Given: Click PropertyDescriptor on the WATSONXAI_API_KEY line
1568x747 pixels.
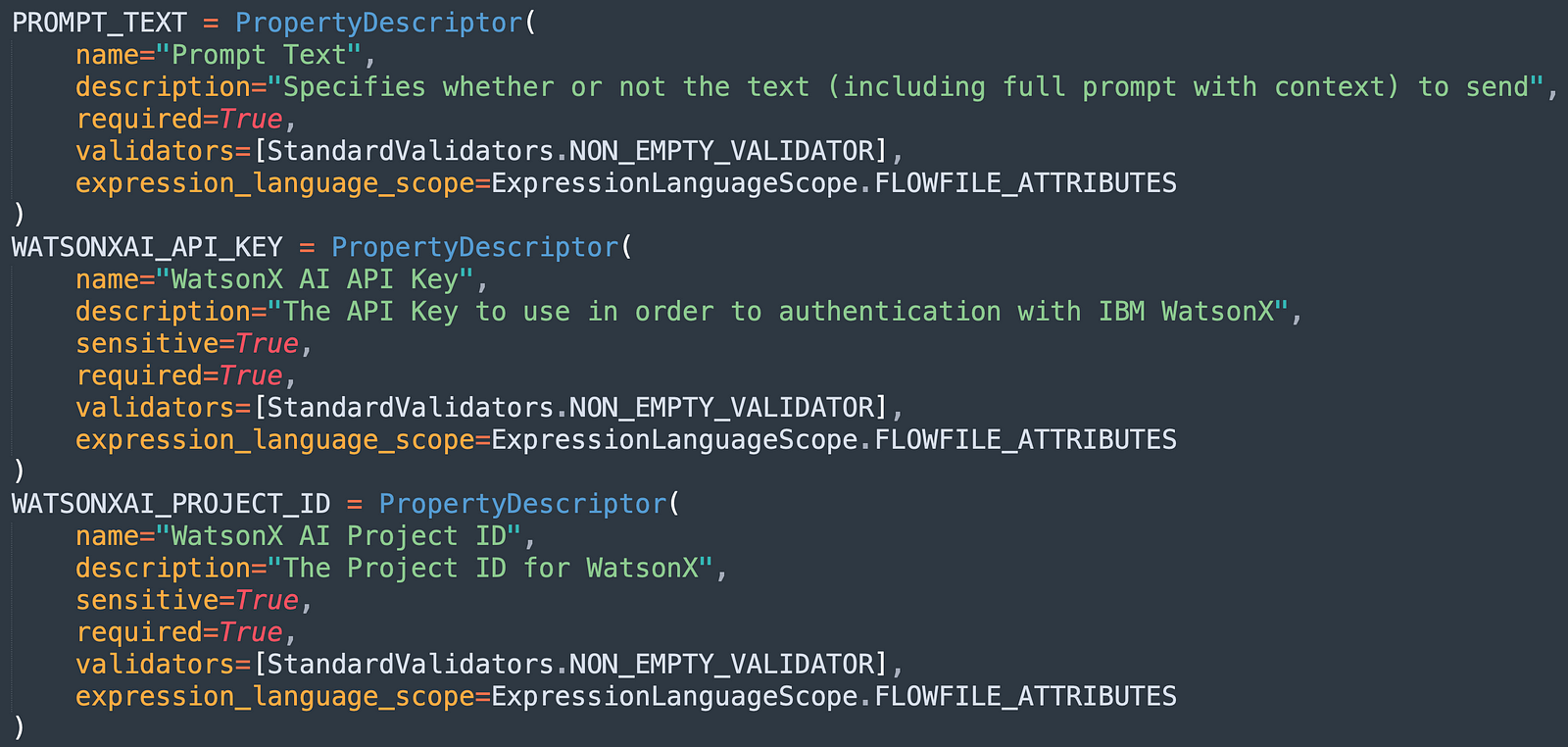Looking at the screenshot, I should [475, 247].
